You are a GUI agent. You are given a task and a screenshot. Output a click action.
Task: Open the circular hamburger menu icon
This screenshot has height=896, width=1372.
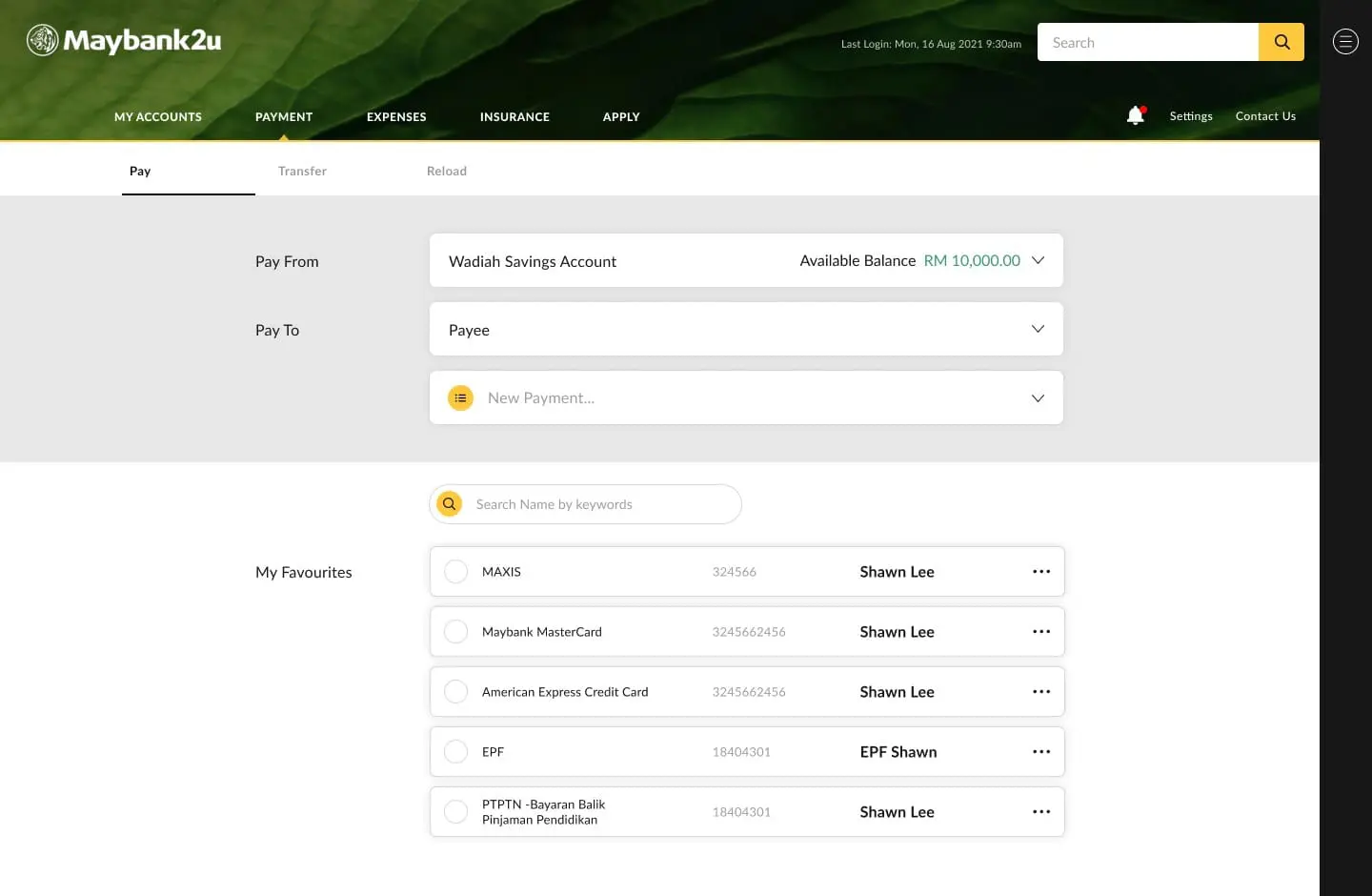click(x=1344, y=42)
